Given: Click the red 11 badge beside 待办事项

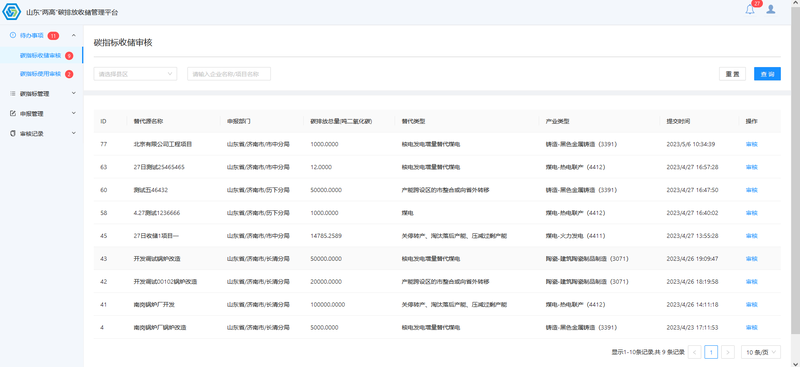Looking at the screenshot, I should [x=53, y=36].
